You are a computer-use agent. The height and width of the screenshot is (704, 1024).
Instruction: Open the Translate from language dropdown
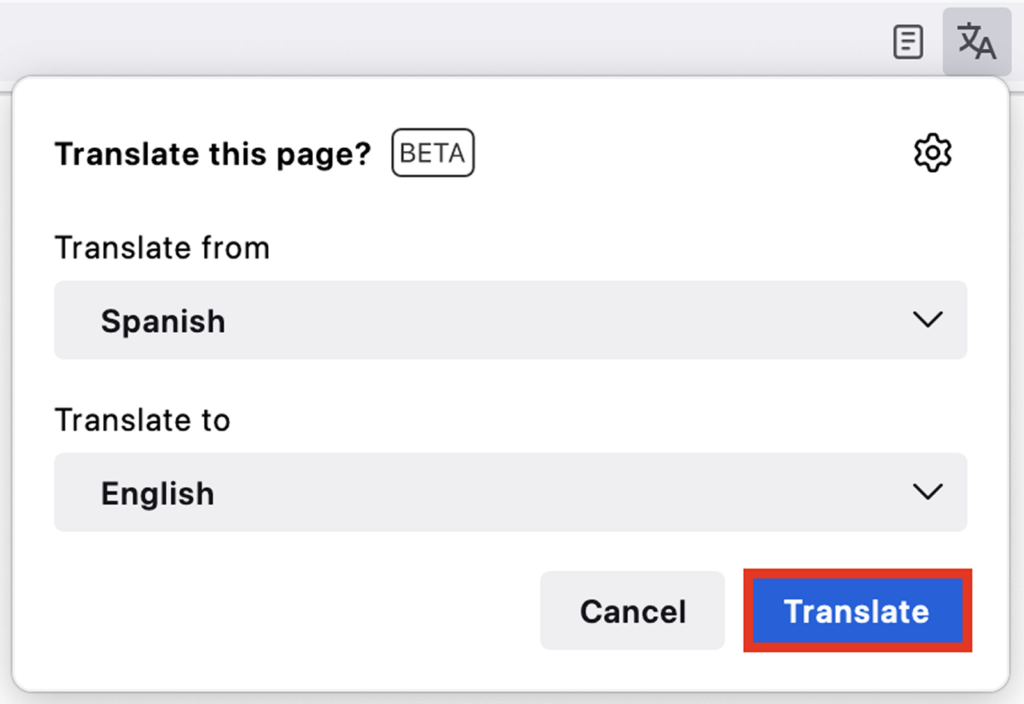point(510,320)
